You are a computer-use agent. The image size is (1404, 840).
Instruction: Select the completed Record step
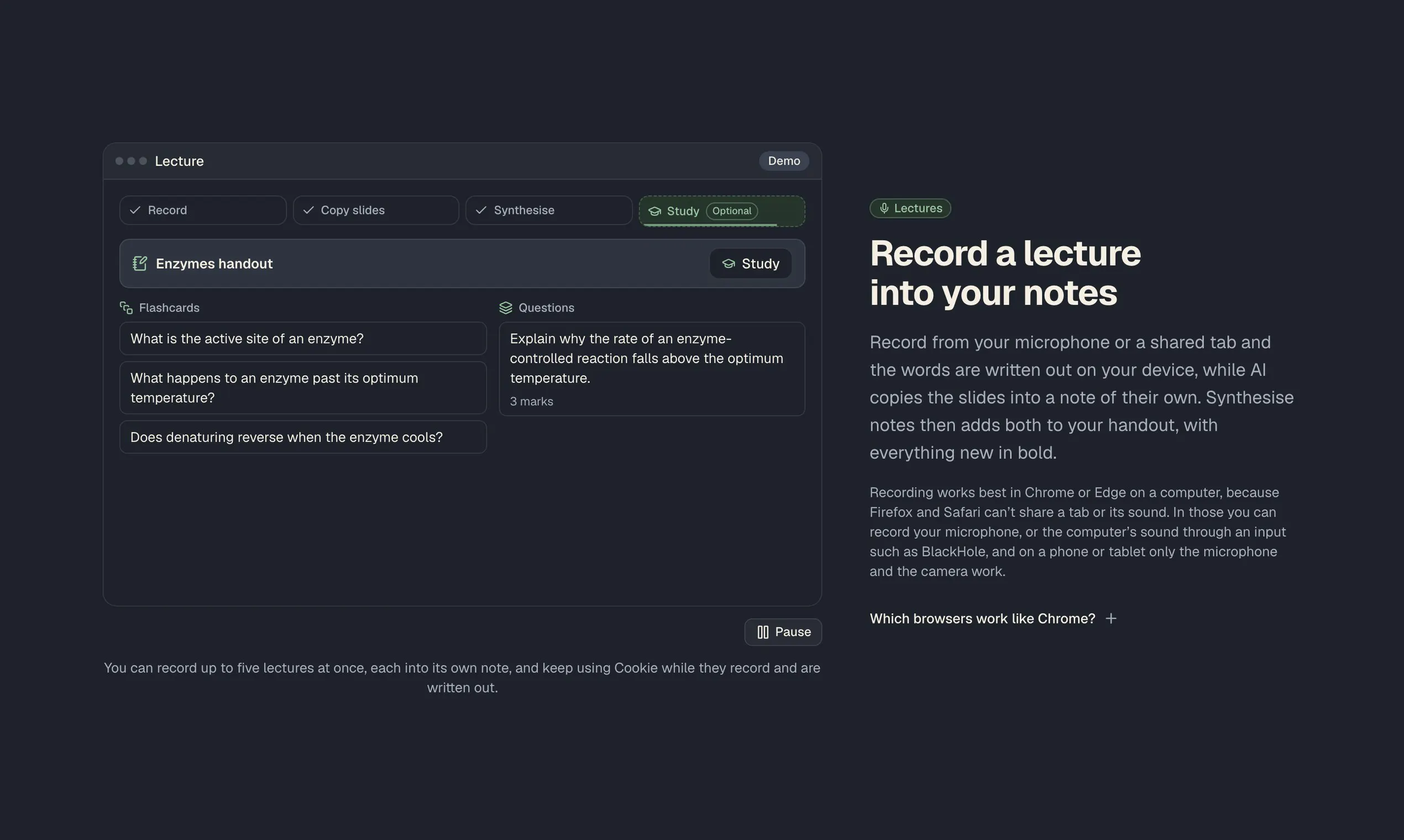click(203, 210)
